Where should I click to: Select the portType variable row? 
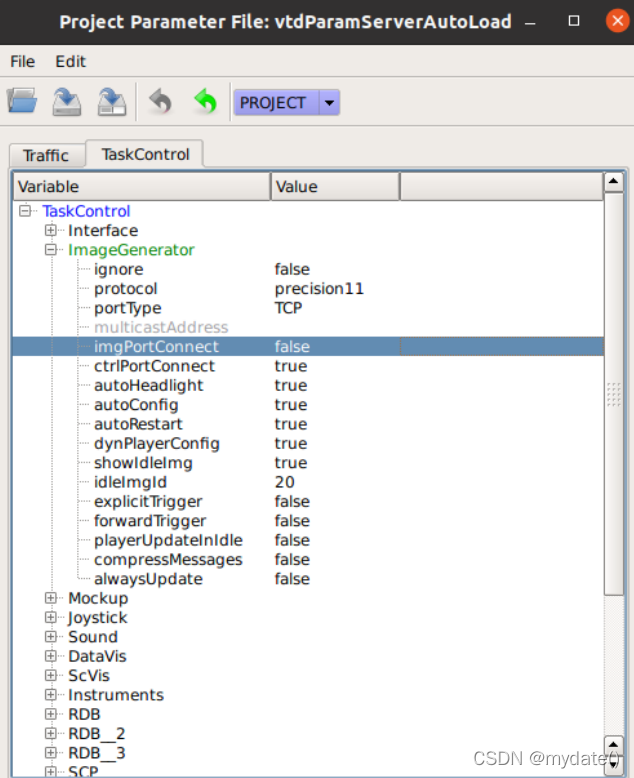[x=127, y=308]
